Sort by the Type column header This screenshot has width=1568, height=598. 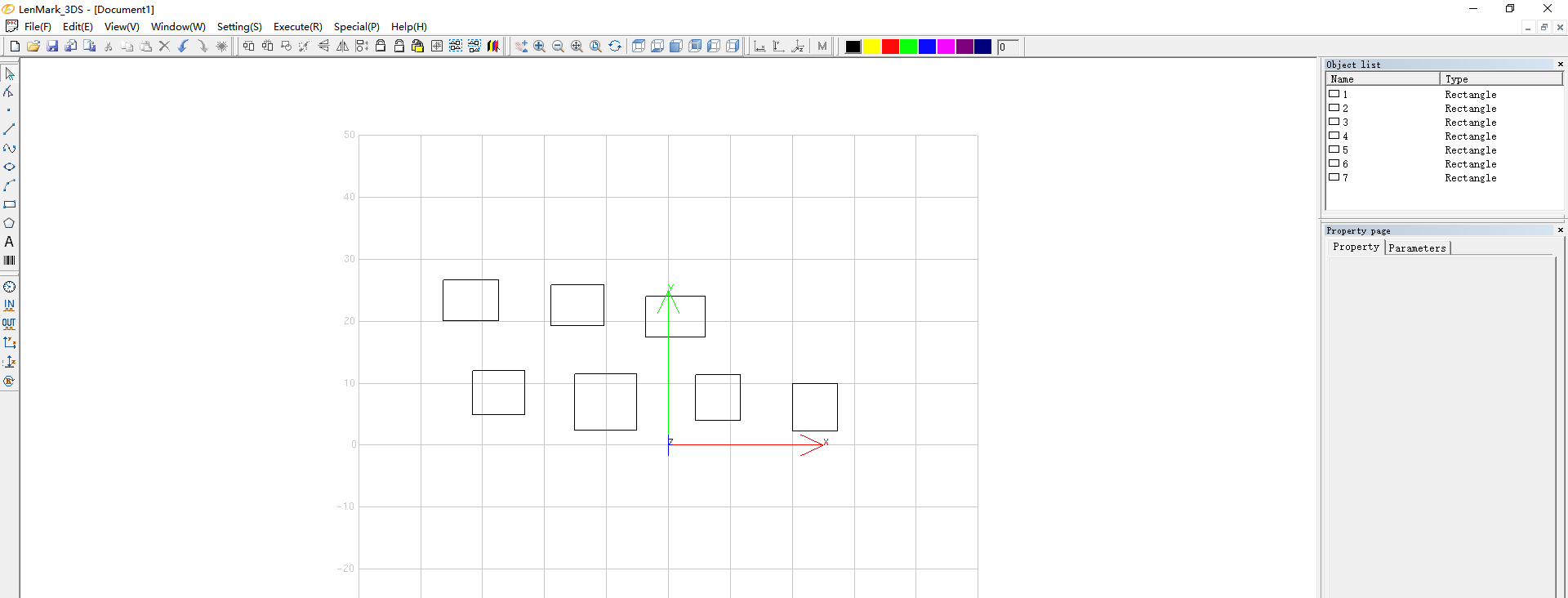pyautogui.click(x=1501, y=78)
